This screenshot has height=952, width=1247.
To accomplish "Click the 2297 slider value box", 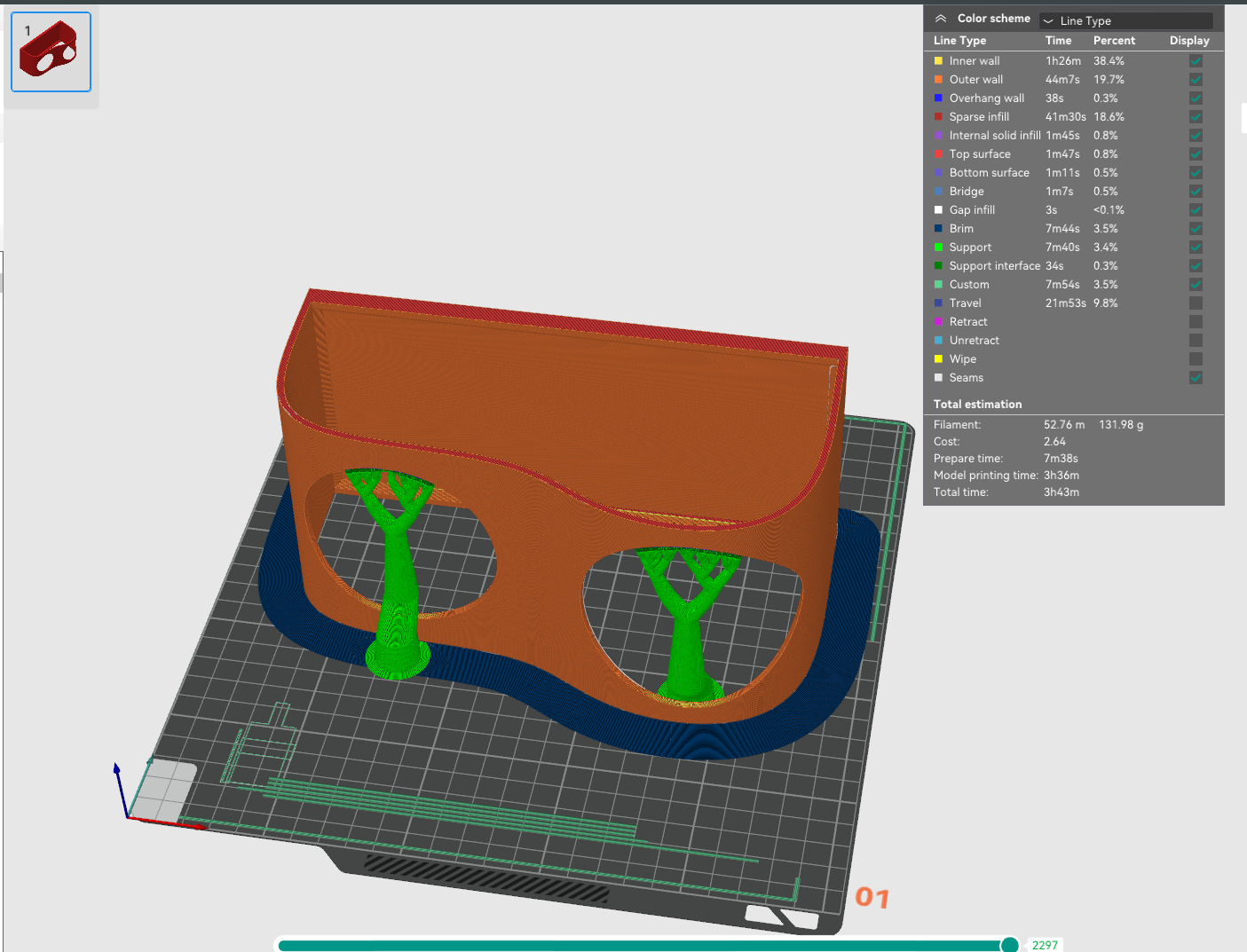I will pyautogui.click(x=1045, y=945).
